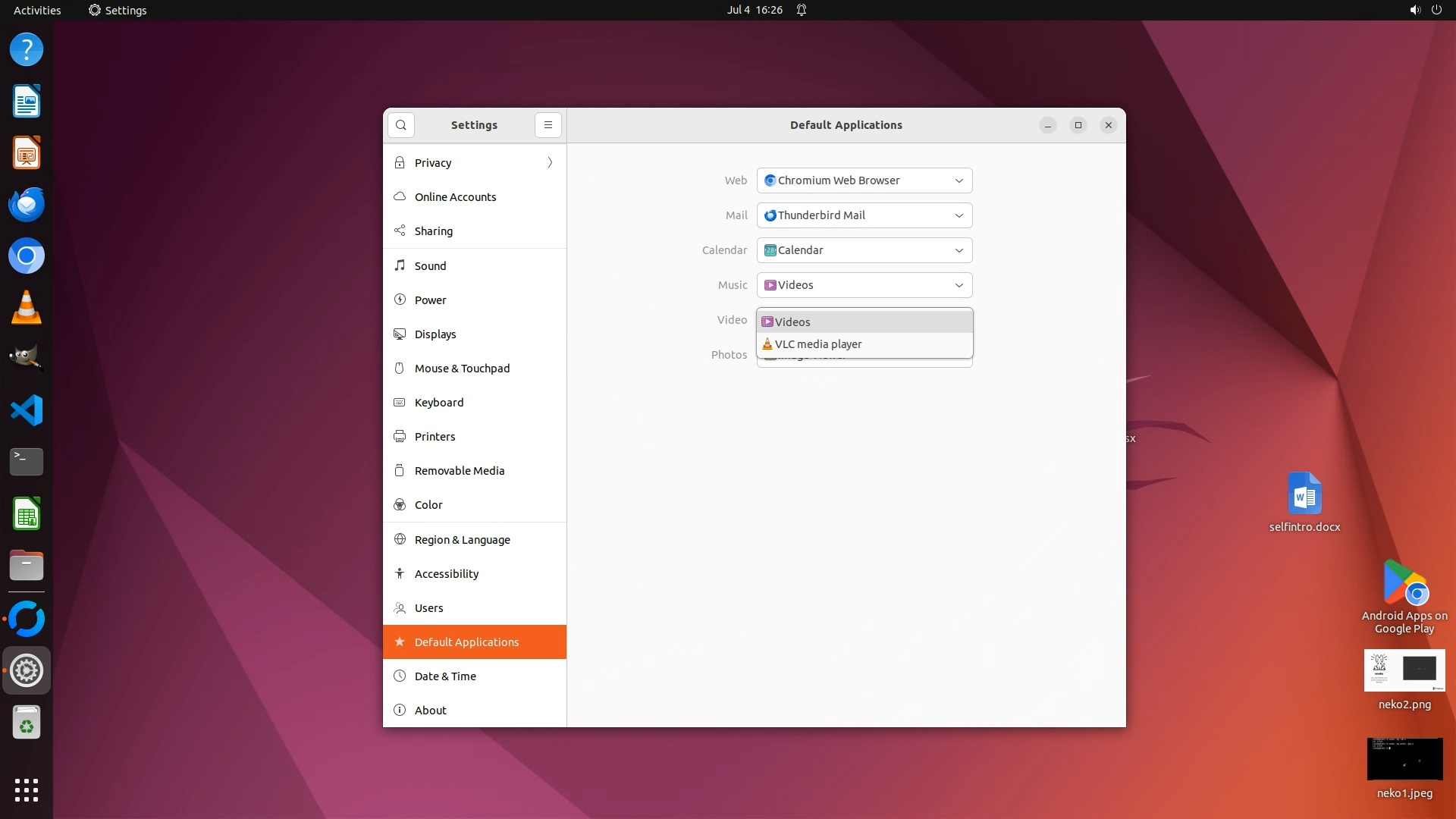Open the Settings hamburger menu
The height and width of the screenshot is (819, 1456).
[x=548, y=125]
